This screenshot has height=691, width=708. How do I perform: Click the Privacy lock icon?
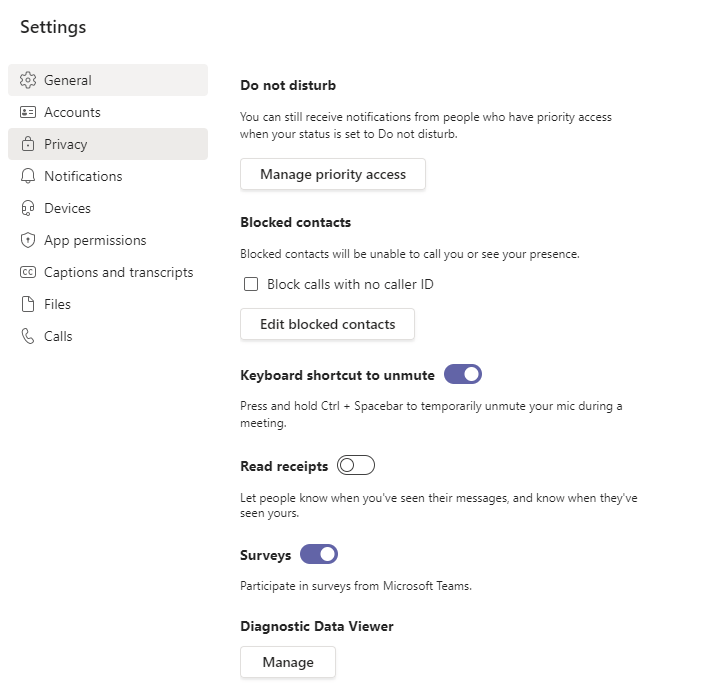pyautogui.click(x=28, y=144)
